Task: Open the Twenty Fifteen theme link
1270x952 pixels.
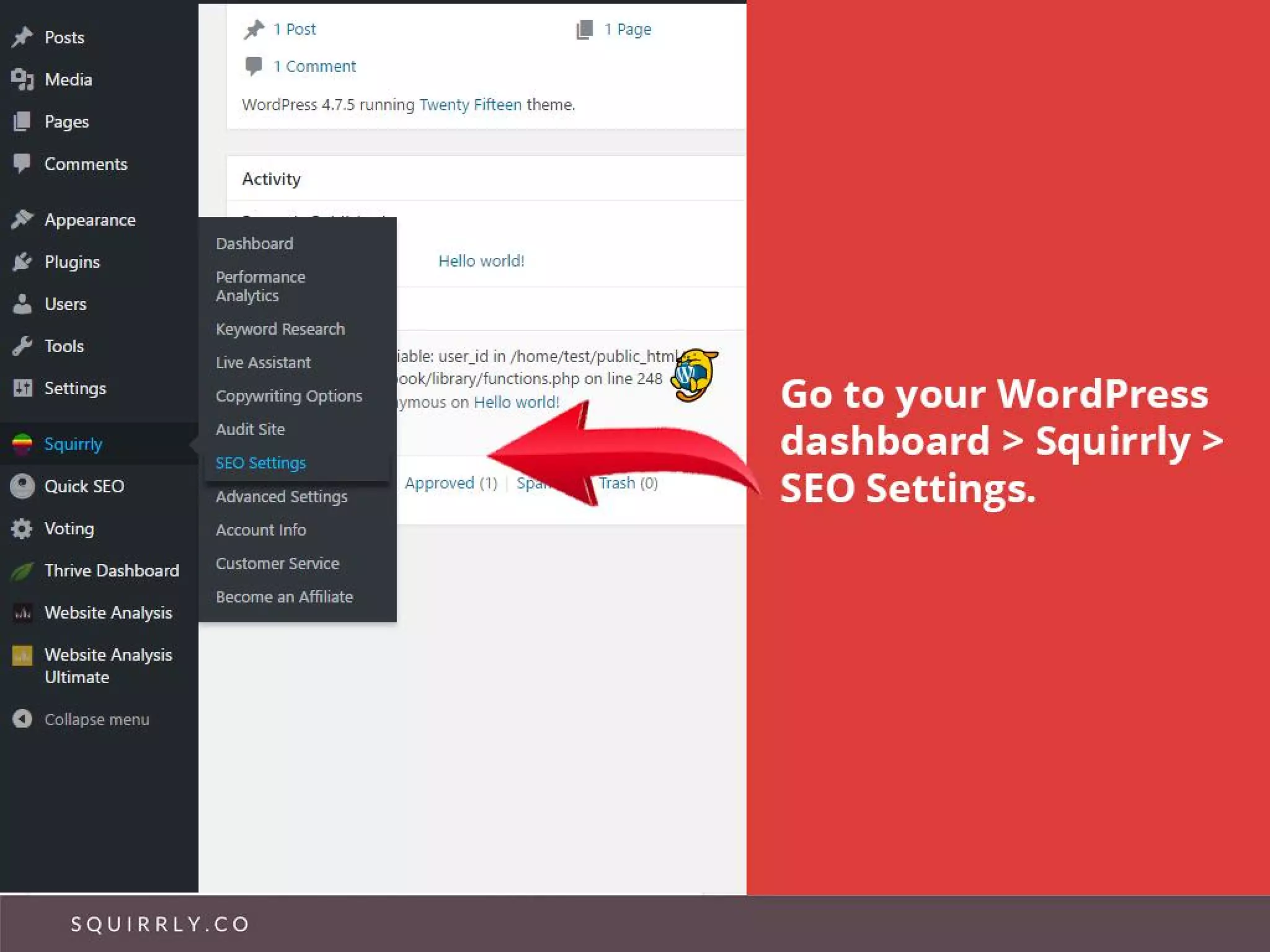Action: (470, 105)
